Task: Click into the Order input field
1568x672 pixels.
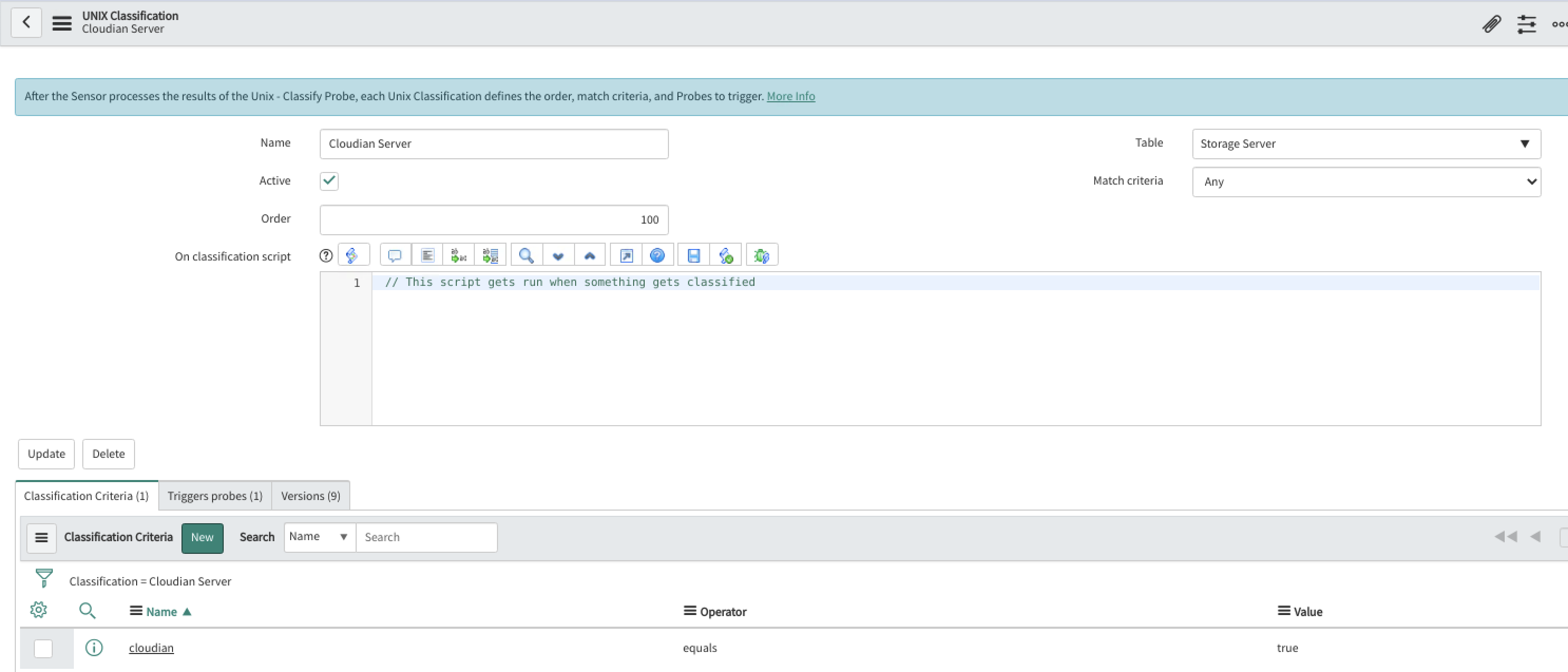Action: click(494, 220)
